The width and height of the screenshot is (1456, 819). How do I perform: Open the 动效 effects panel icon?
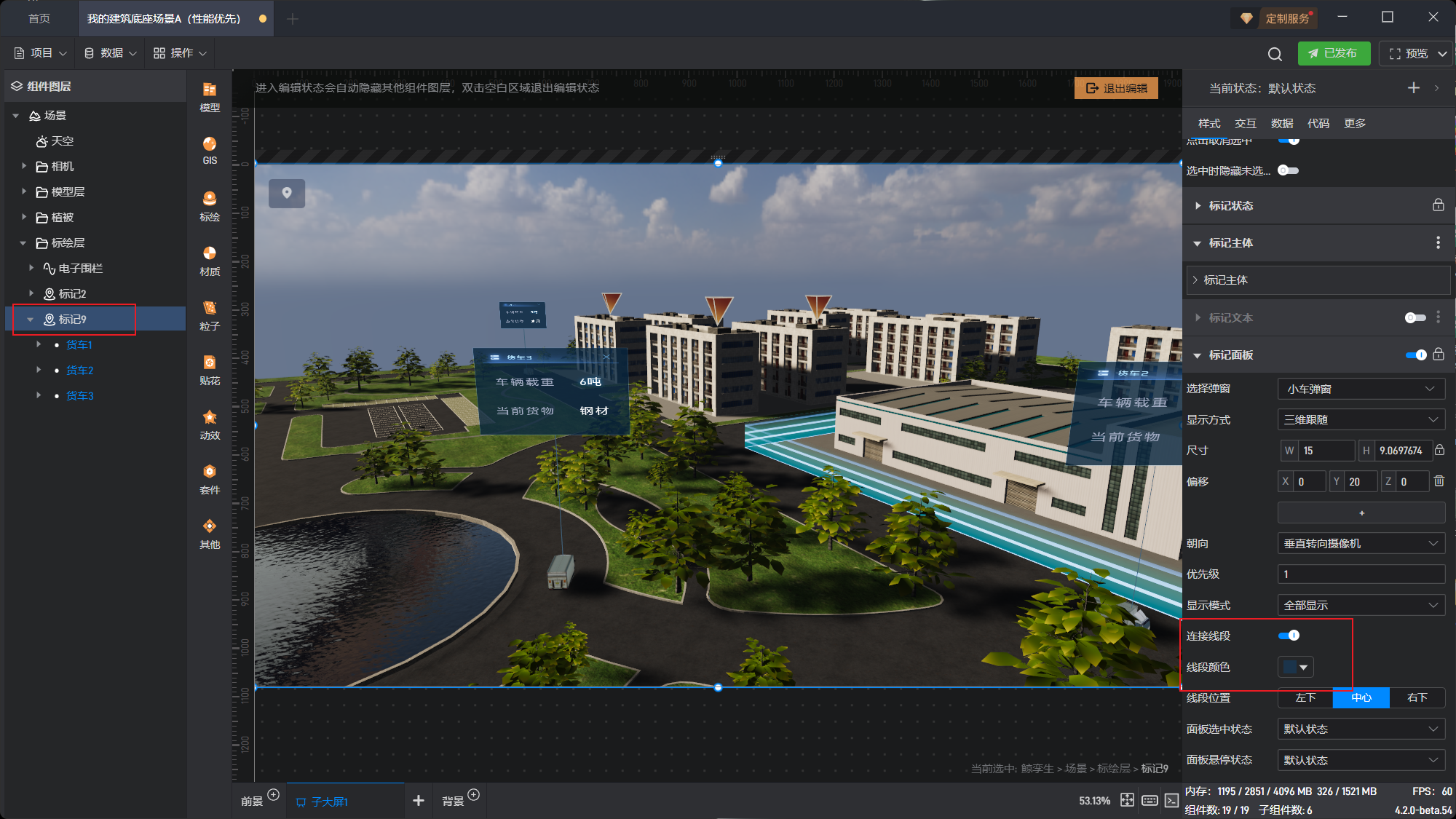210,424
